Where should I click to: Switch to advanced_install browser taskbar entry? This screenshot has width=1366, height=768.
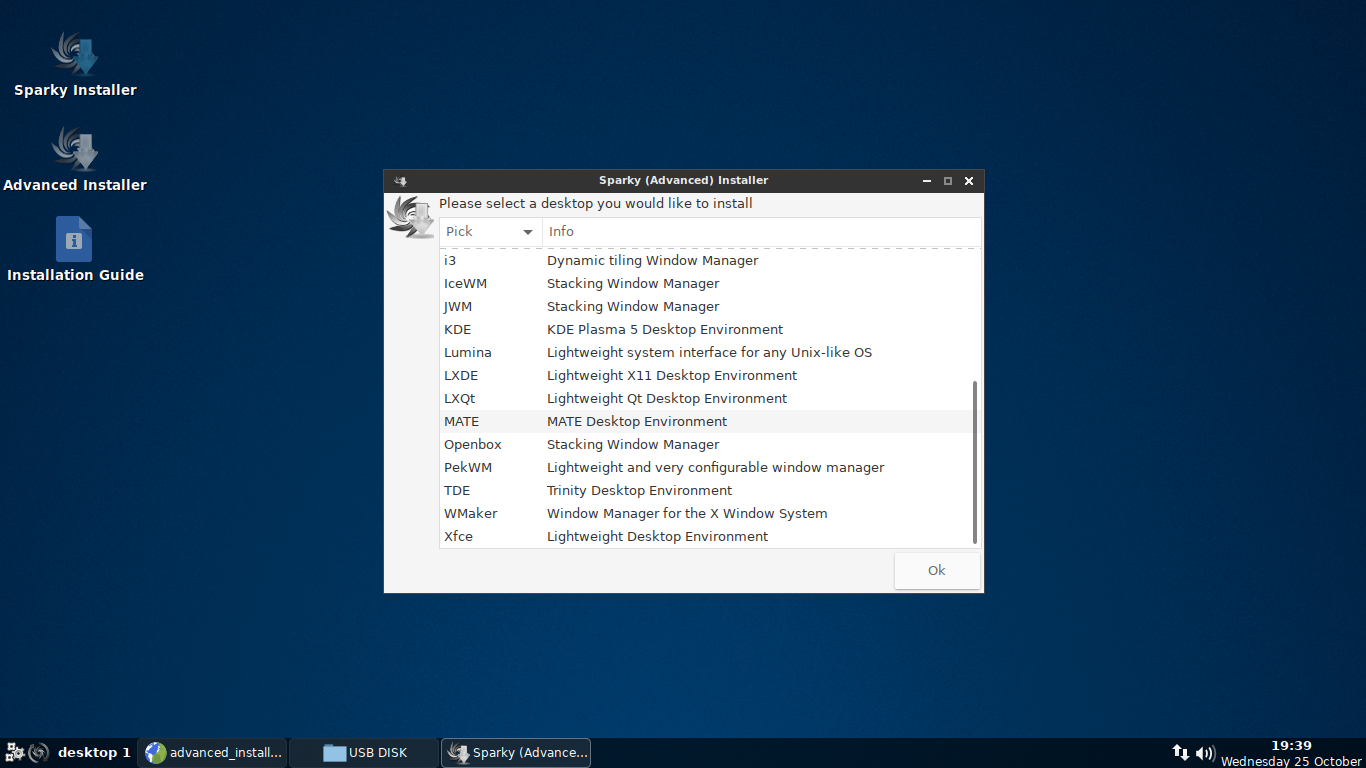pyautogui.click(x=213, y=752)
